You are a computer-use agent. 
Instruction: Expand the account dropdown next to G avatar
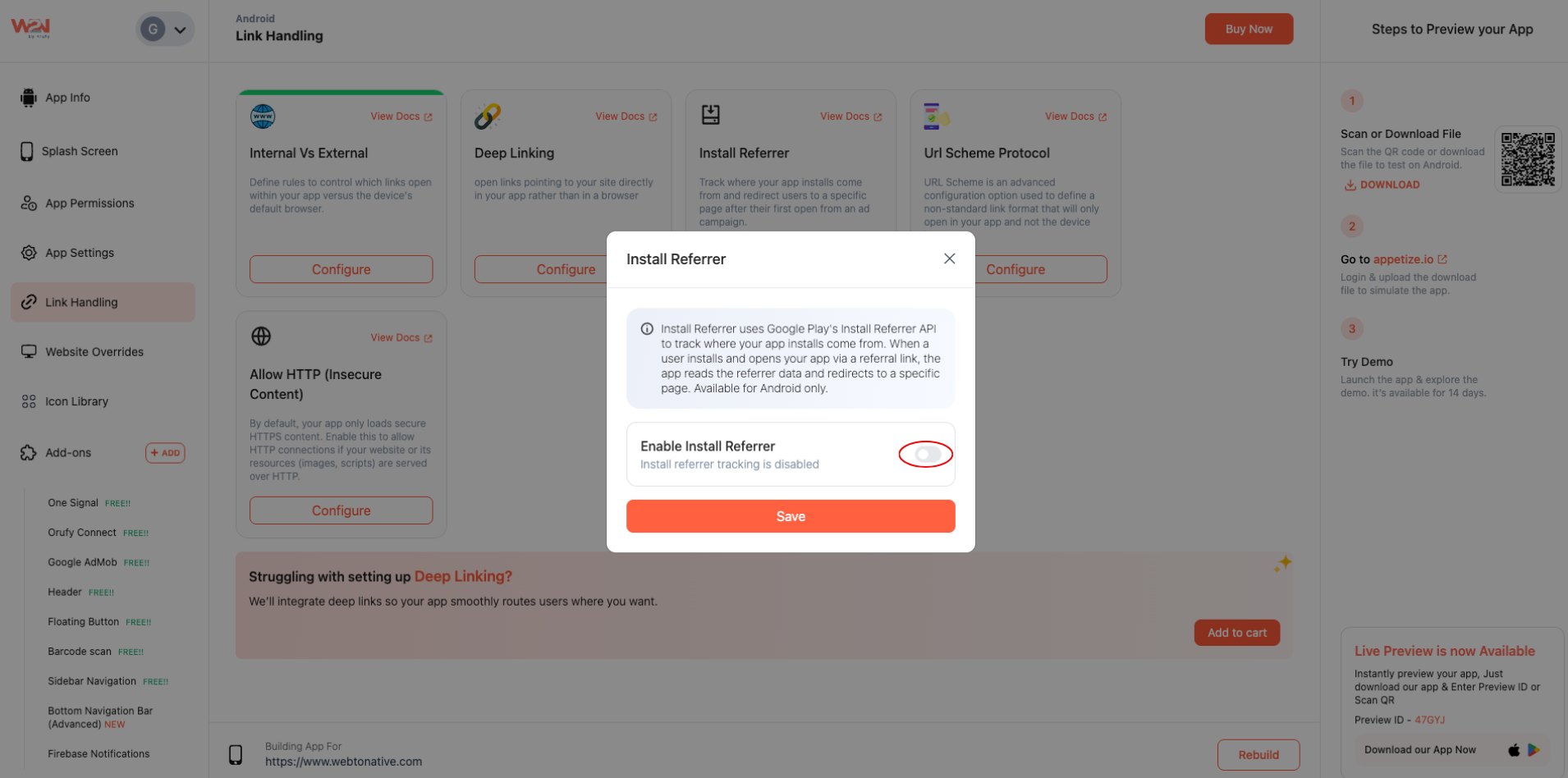(179, 29)
